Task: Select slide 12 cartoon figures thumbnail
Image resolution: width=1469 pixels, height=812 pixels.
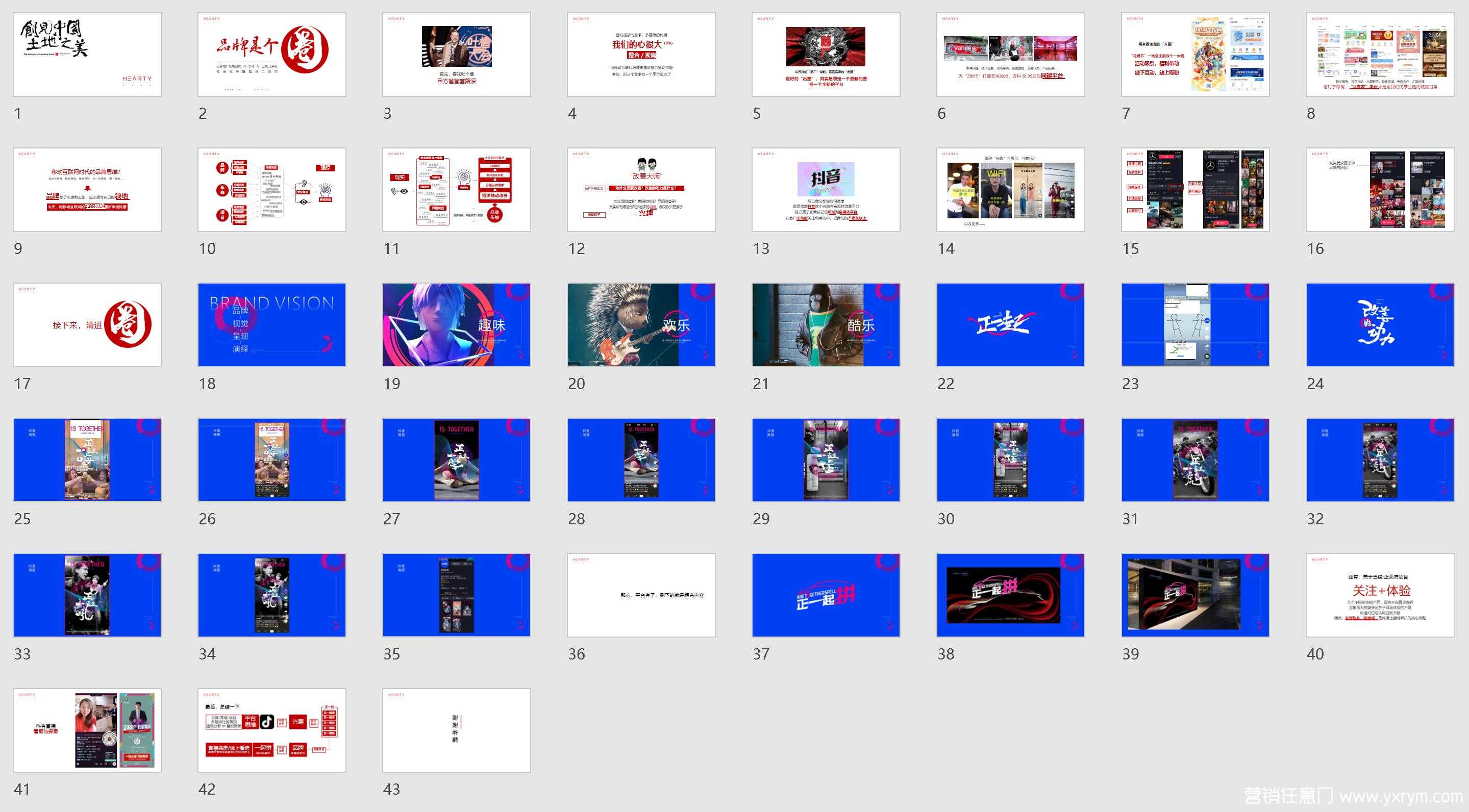Action: pos(641,190)
